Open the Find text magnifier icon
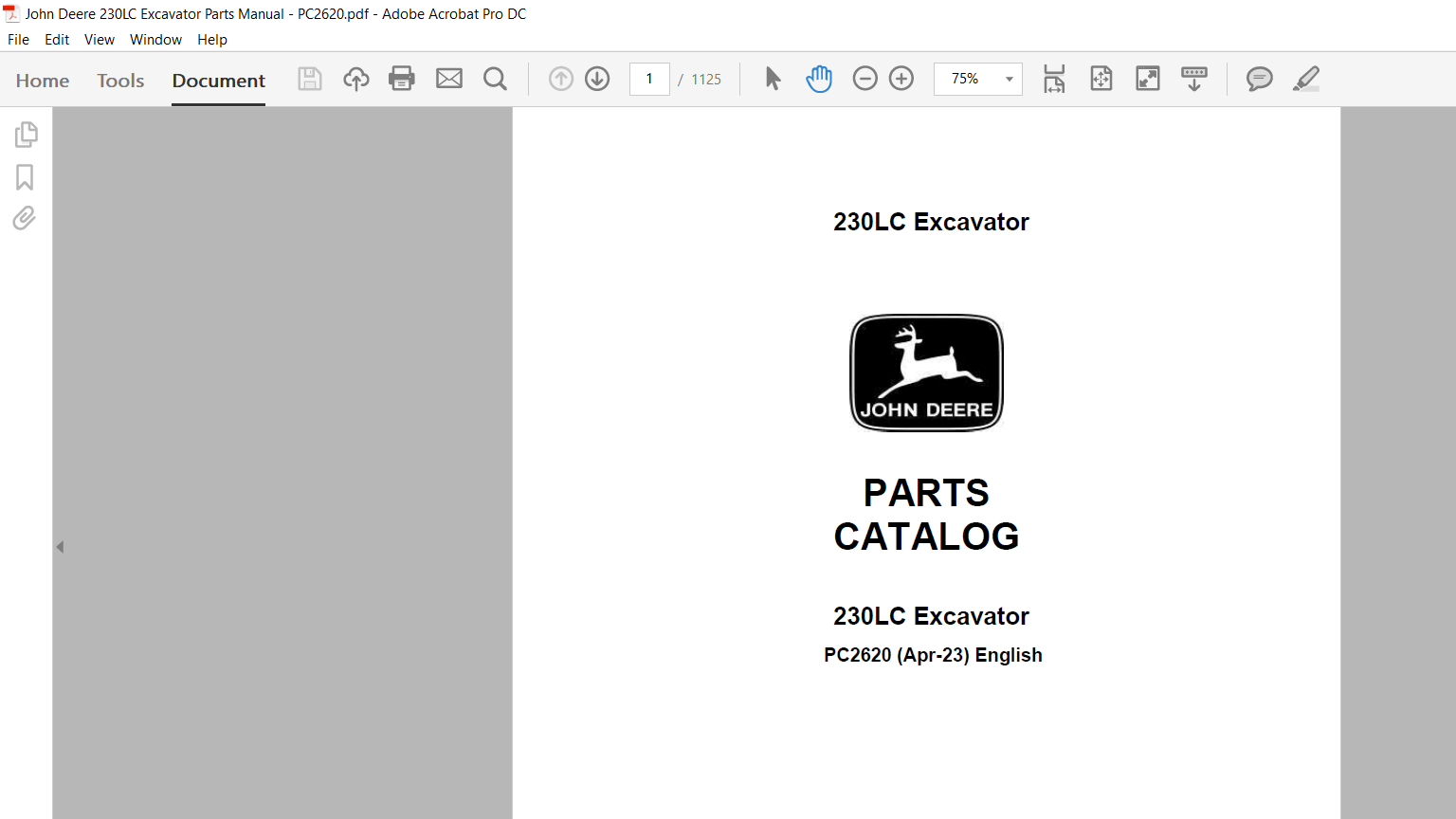Screen dimensions: 1456x819 [495, 79]
